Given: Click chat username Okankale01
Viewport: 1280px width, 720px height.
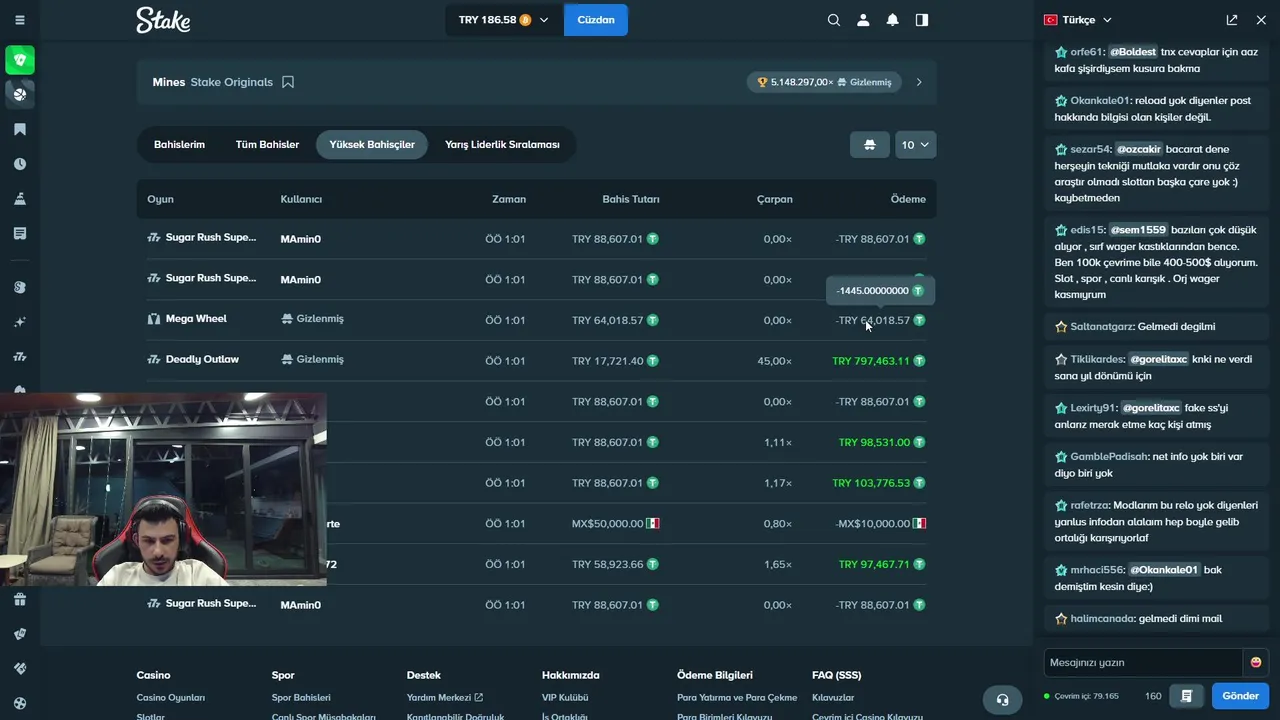Looking at the screenshot, I should coord(1100,100).
